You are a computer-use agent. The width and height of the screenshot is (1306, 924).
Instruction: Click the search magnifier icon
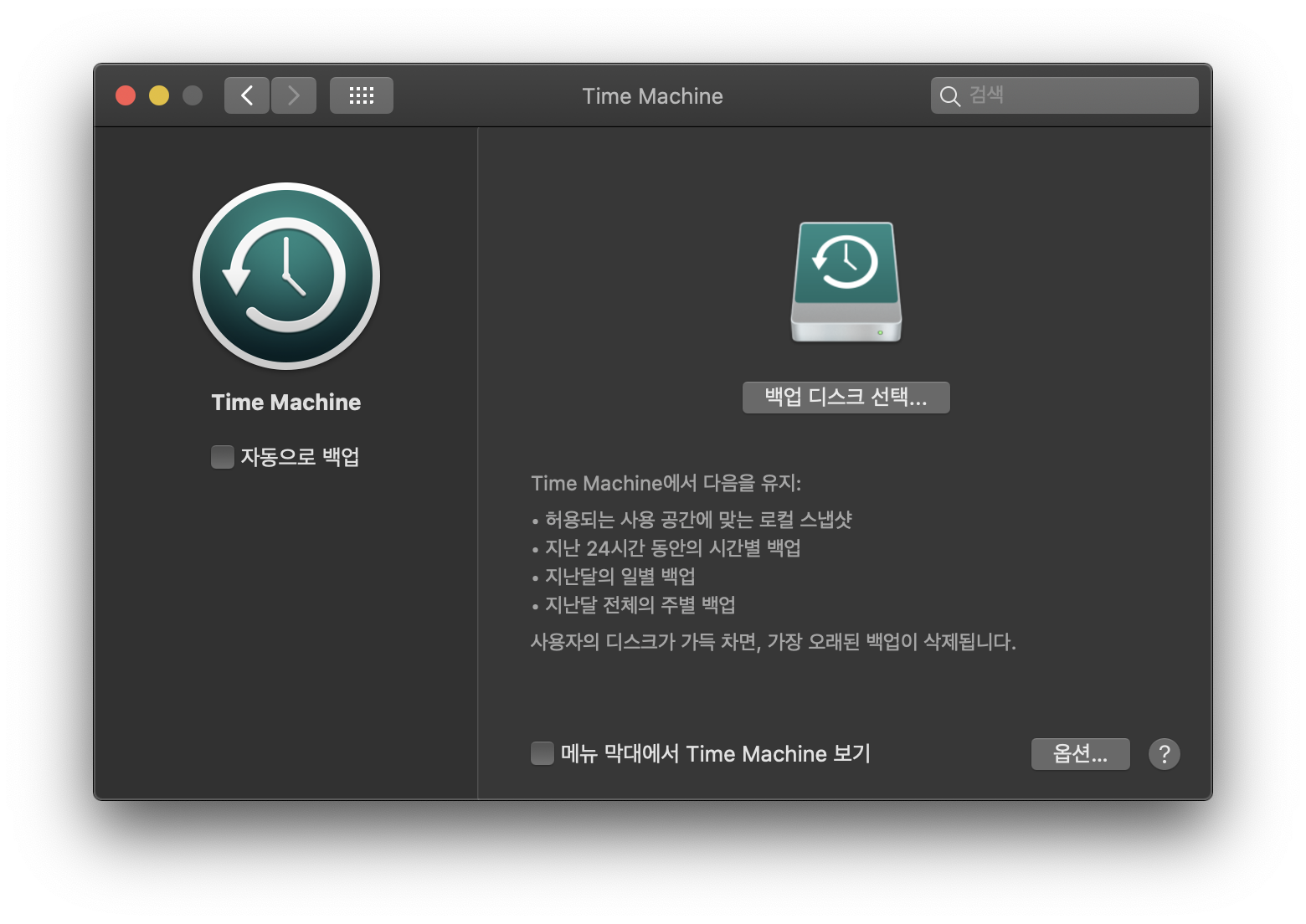[949, 96]
